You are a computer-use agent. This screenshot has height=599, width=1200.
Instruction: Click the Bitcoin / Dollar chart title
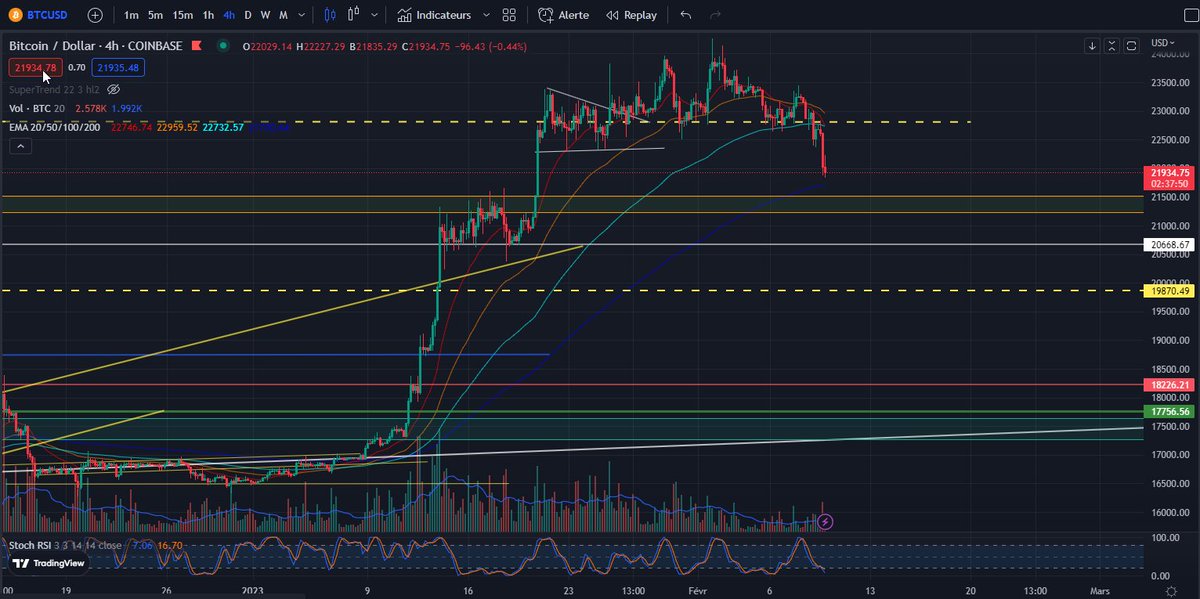[x=97, y=46]
